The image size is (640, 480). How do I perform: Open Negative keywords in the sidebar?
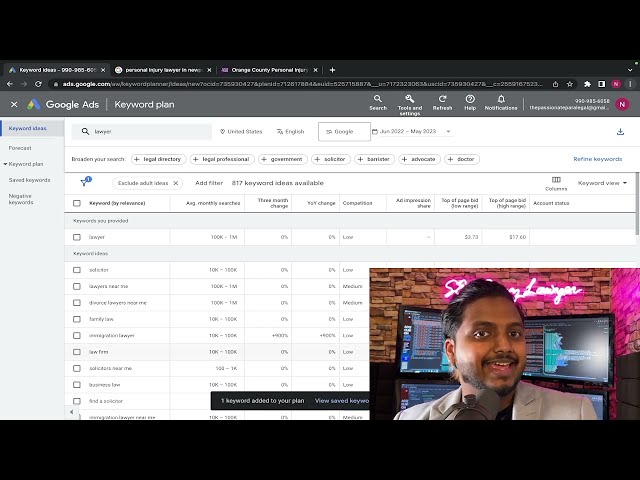(x=21, y=199)
